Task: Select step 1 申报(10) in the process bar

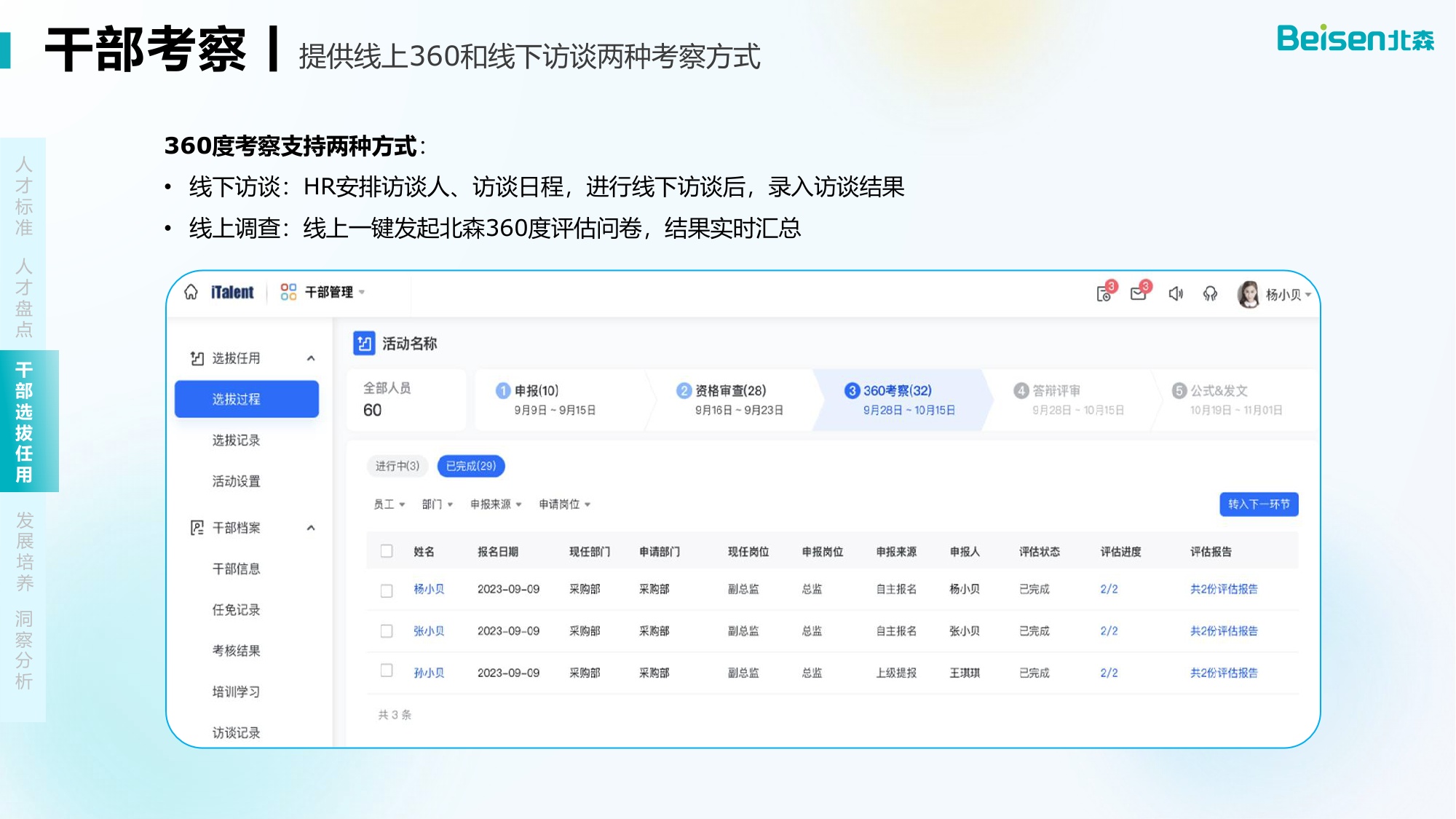Action: coord(561,400)
